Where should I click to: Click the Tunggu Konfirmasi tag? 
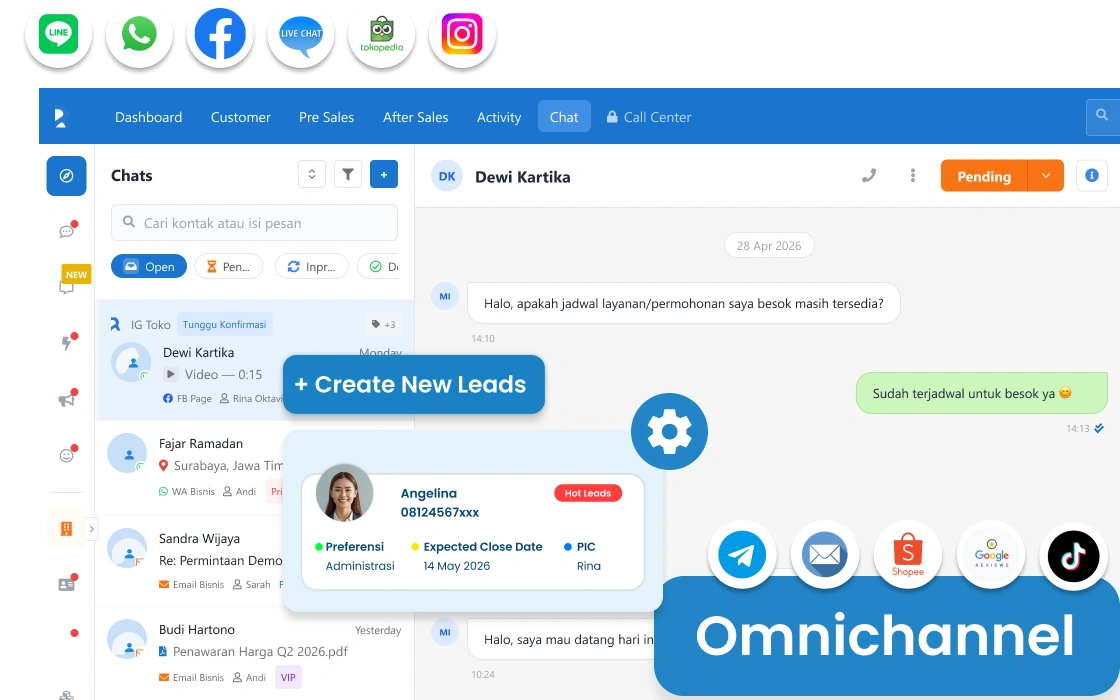pos(224,324)
